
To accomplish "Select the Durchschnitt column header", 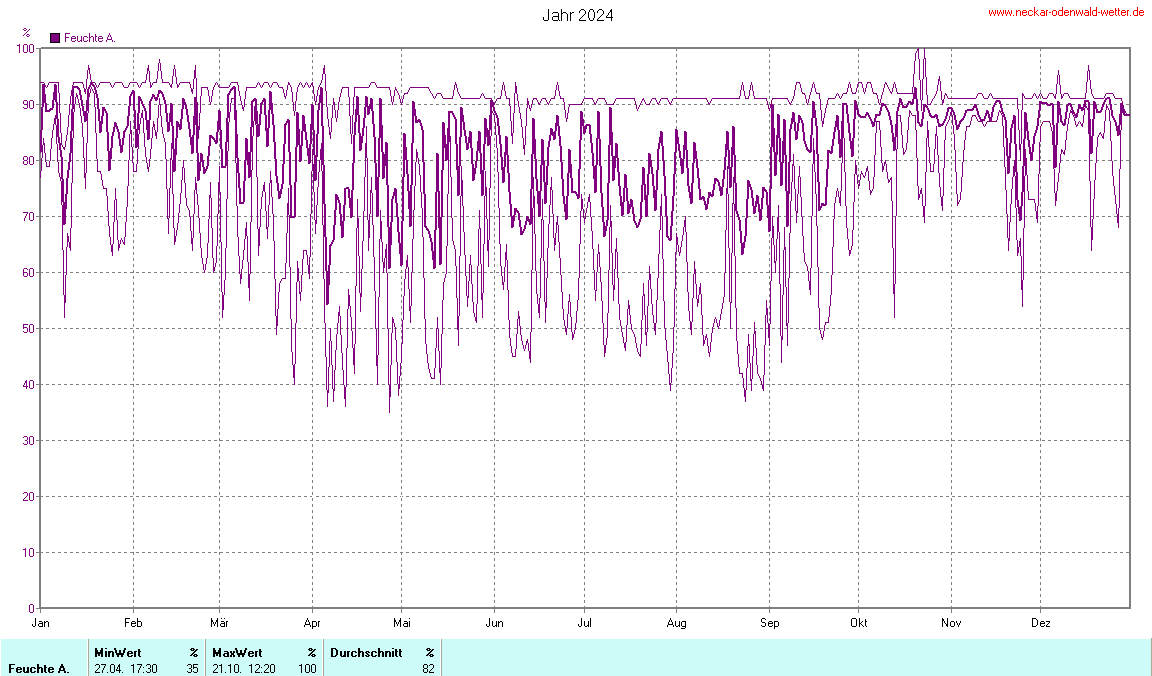I will point(366,652).
